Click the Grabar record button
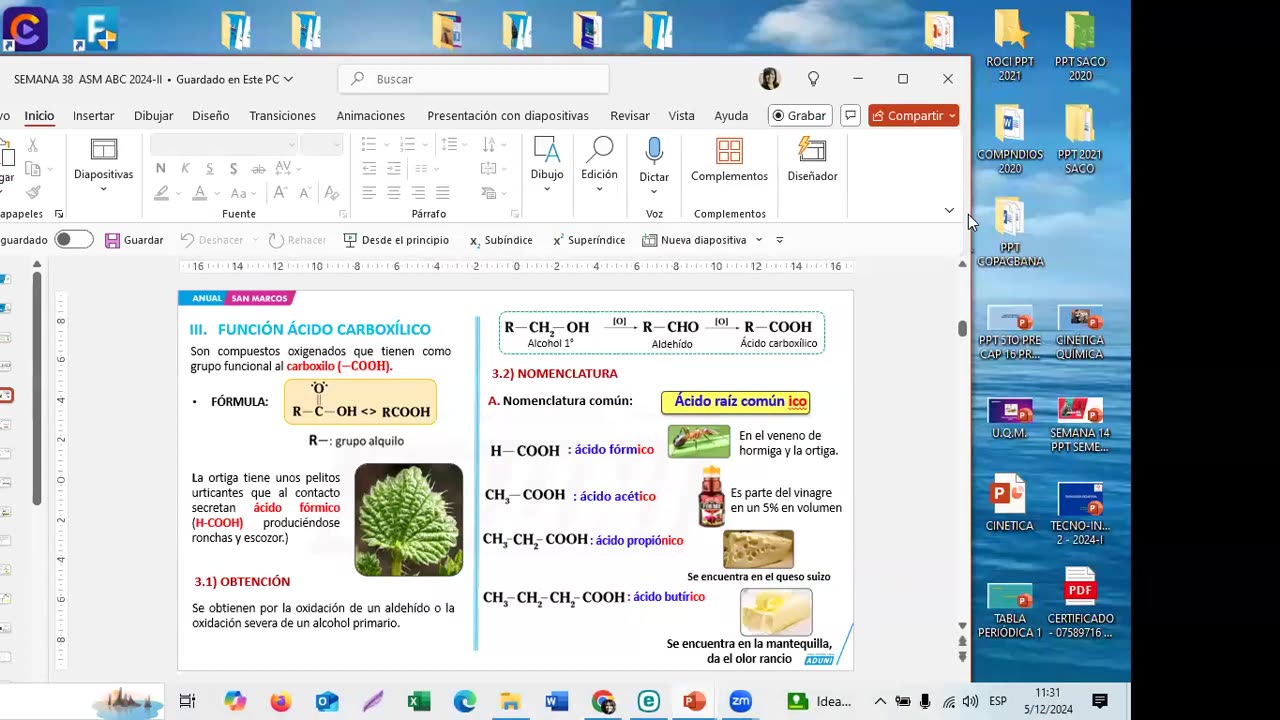 [x=798, y=116]
